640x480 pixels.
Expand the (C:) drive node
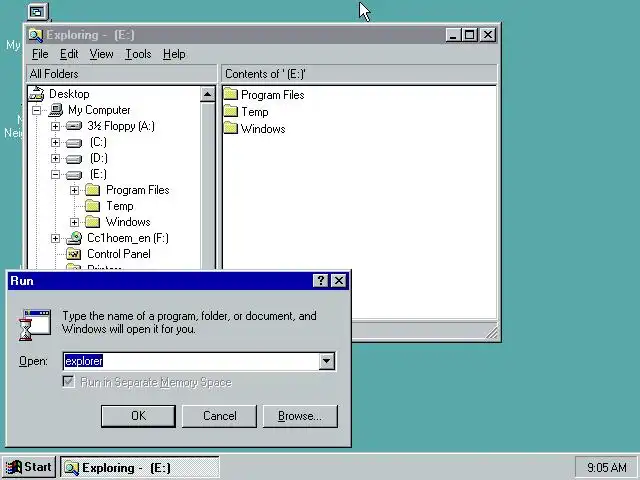[55, 142]
